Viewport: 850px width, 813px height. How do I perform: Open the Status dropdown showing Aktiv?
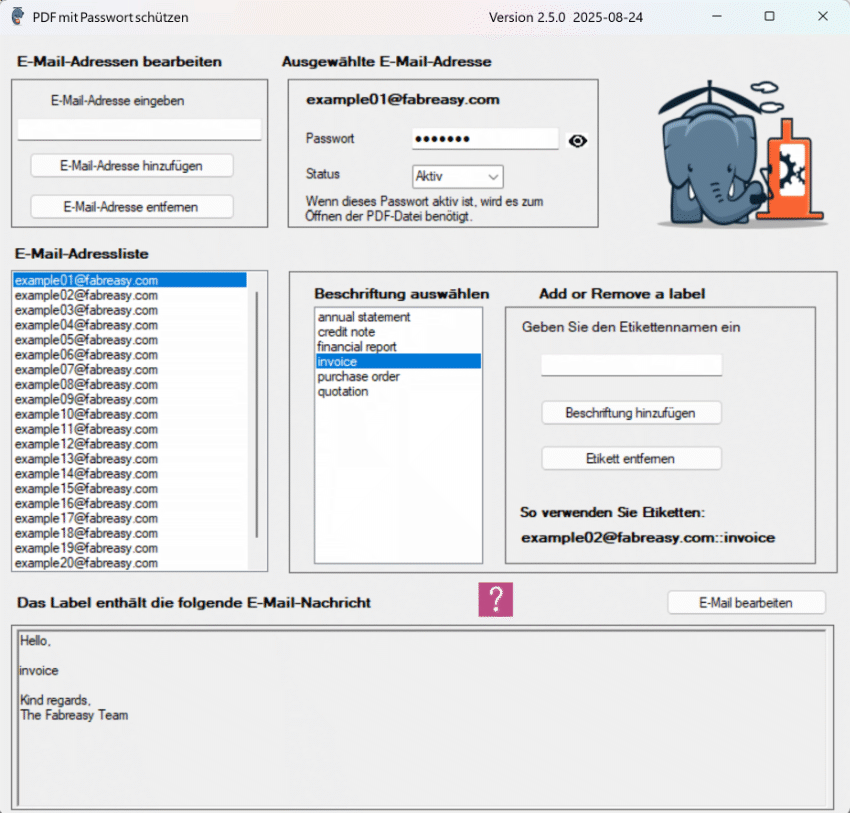pos(456,176)
